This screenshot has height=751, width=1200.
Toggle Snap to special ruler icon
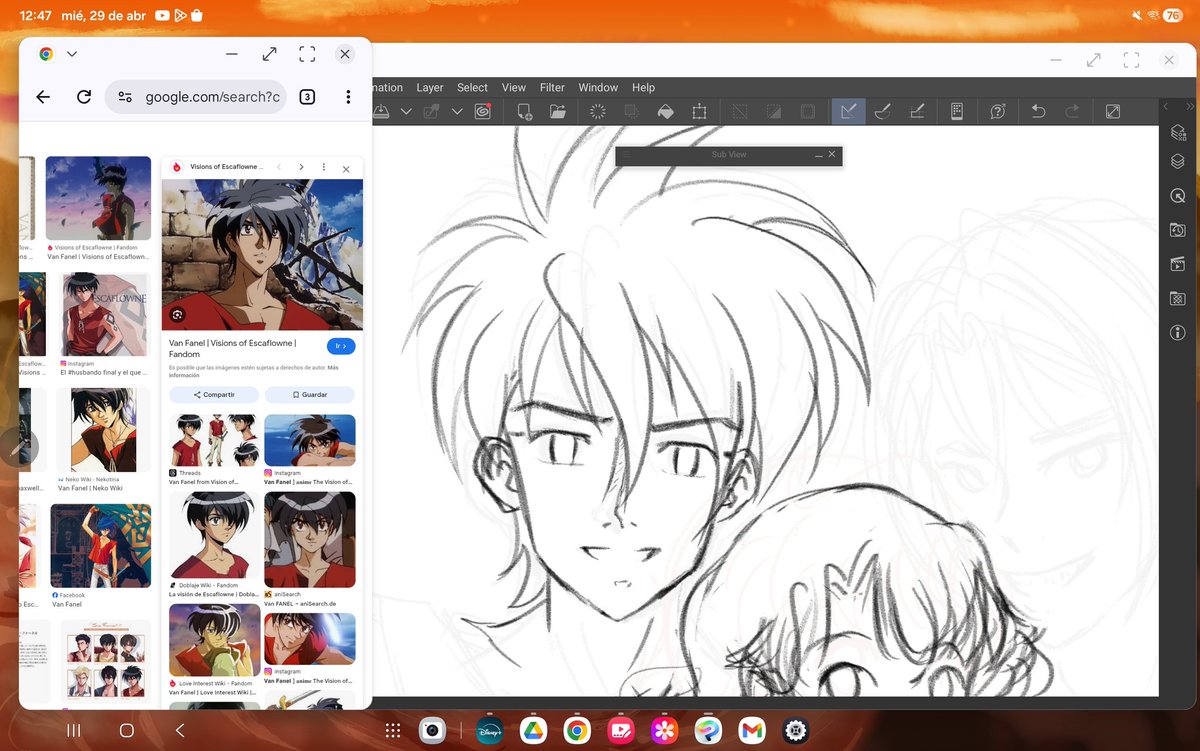click(x=882, y=112)
